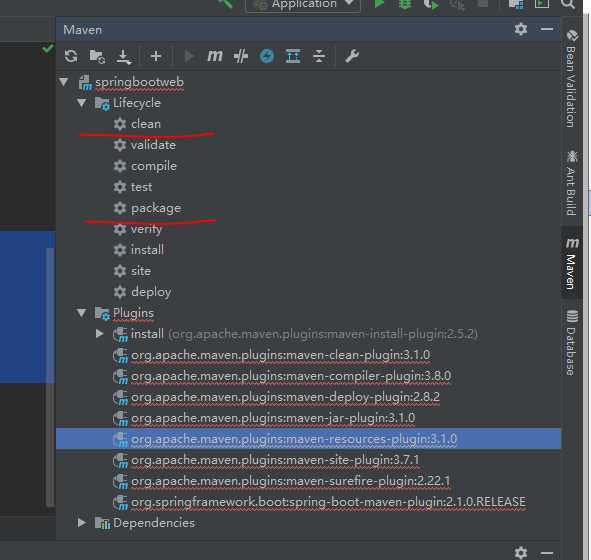
Task: Open Database side tab
Action: click(571, 342)
